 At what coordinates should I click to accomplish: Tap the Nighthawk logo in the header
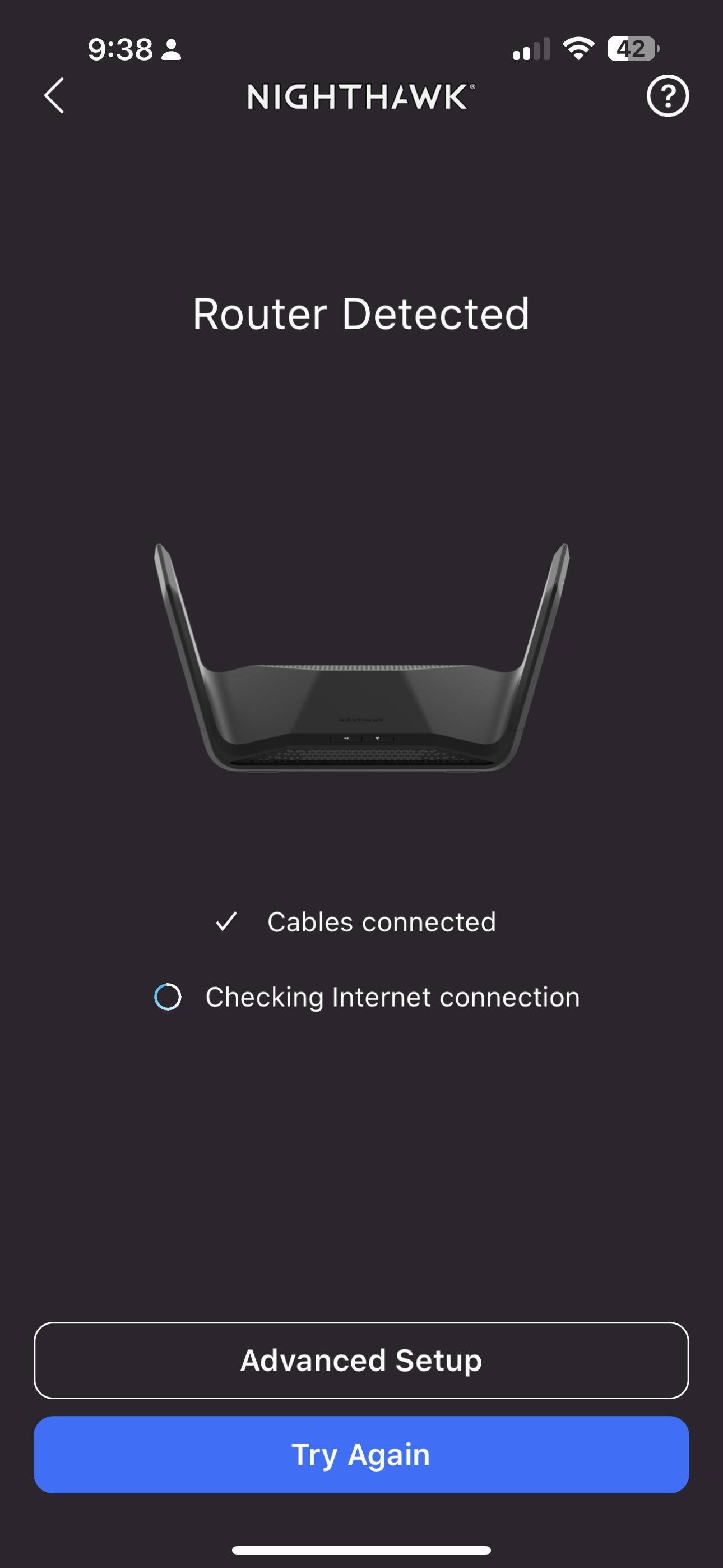[361, 97]
